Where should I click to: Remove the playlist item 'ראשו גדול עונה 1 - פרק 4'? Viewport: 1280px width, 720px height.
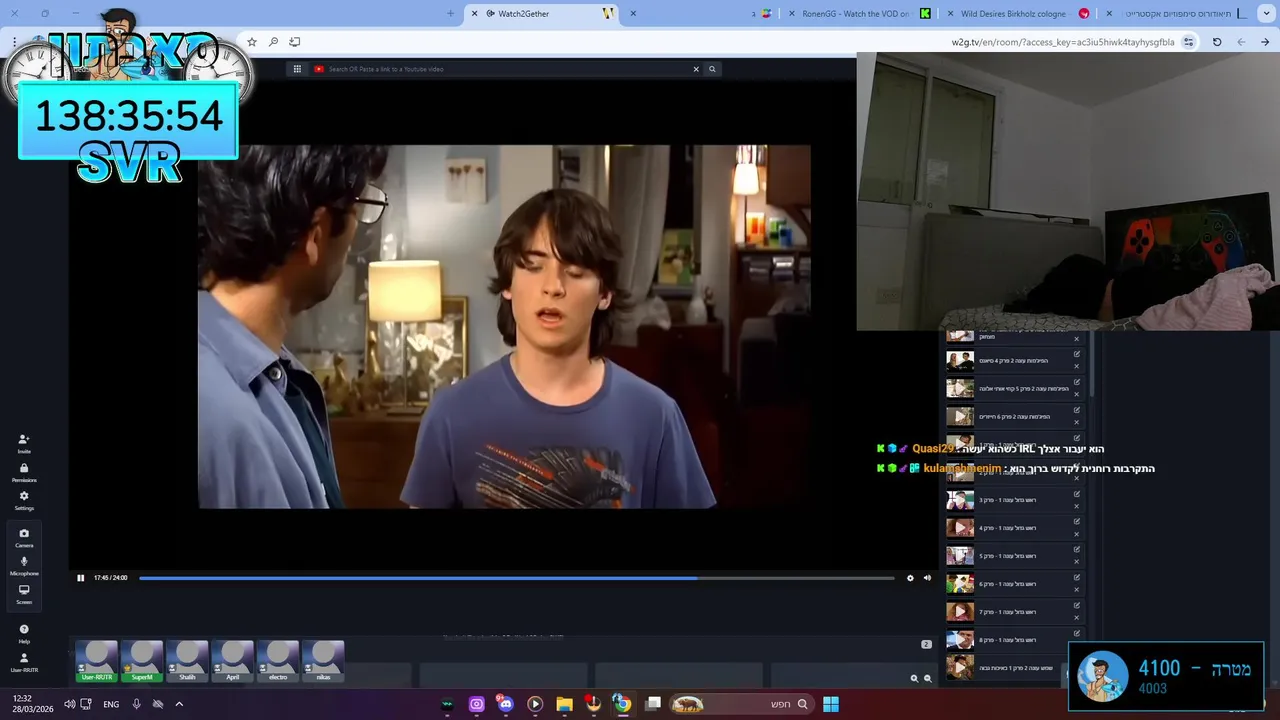pyautogui.click(x=1077, y=534)
